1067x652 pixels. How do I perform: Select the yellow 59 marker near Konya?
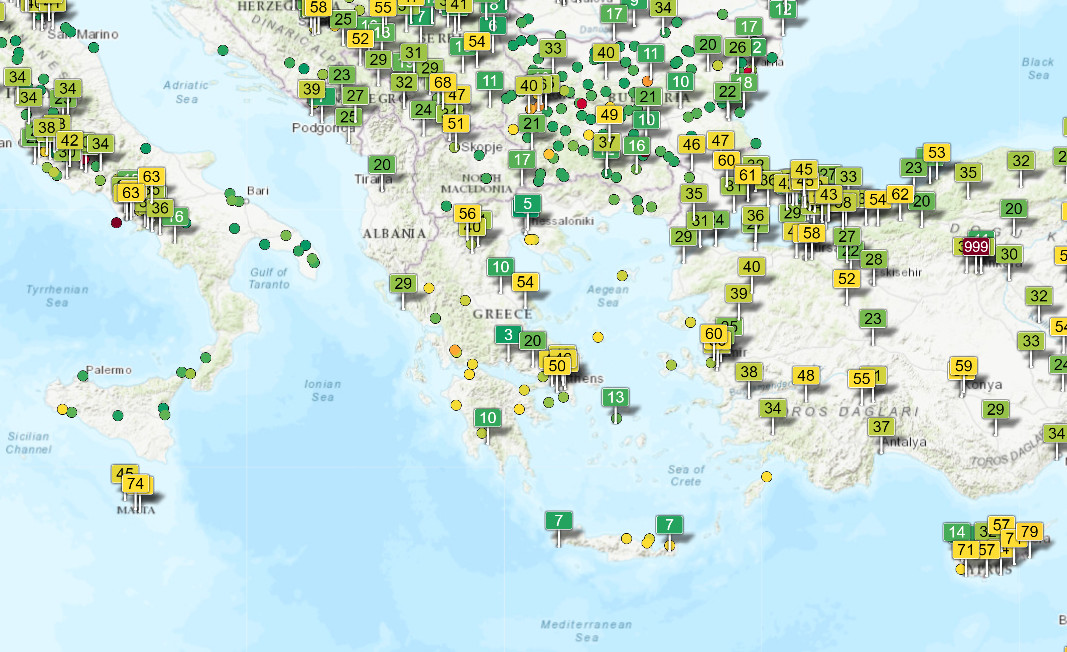click(964, 366)
